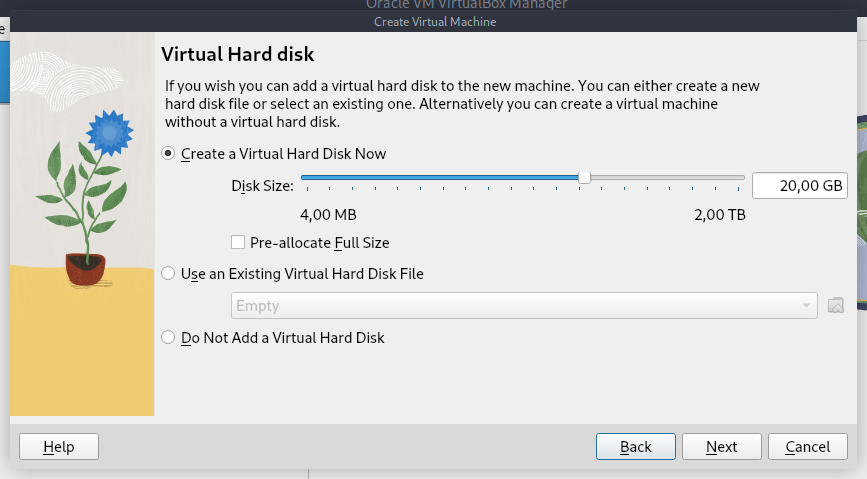Choose Do Not Add a Virtual Hard Disk
Image resolution: width=867 pixels, height=479 pixels.
coord(168,338)
